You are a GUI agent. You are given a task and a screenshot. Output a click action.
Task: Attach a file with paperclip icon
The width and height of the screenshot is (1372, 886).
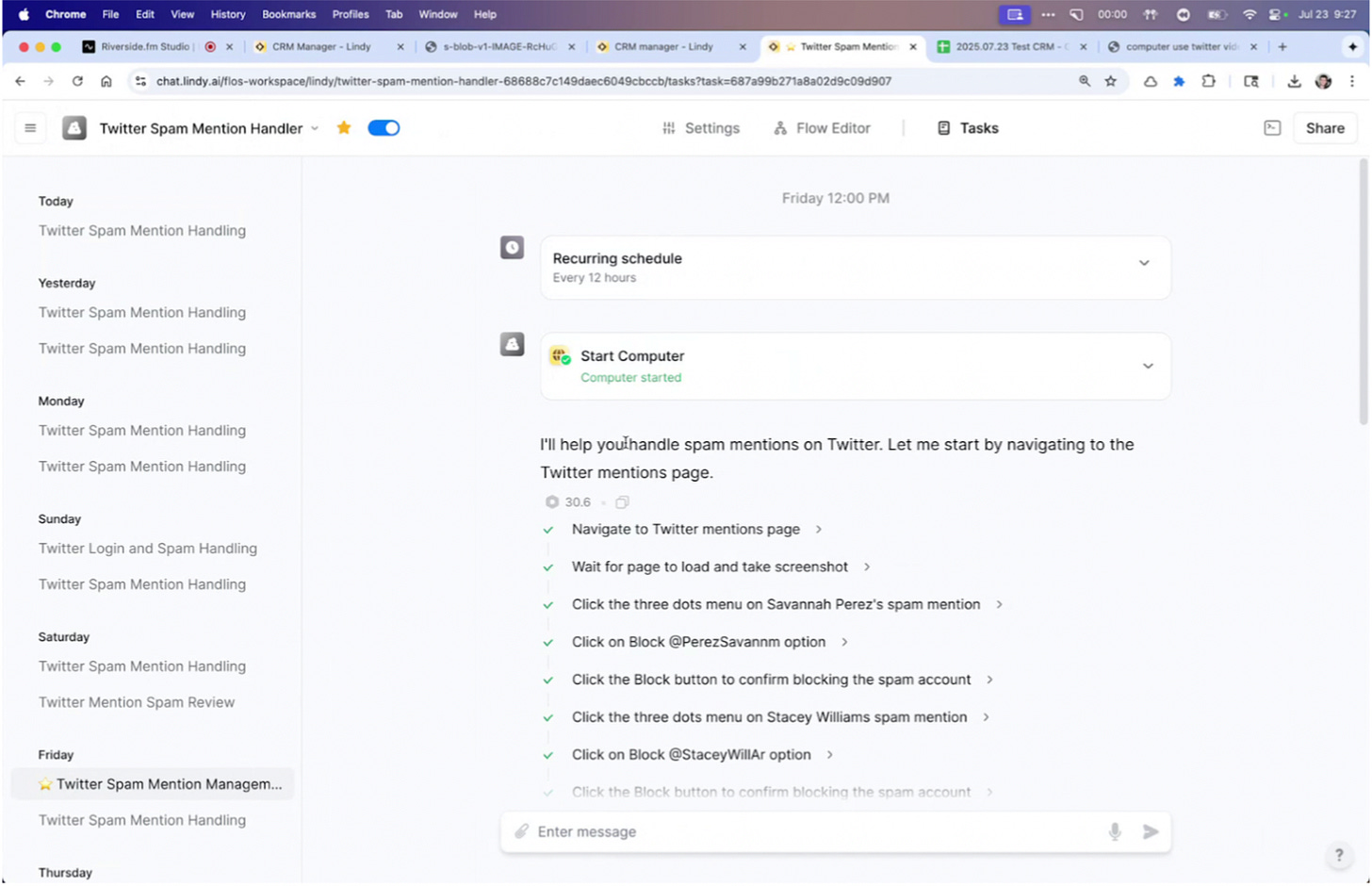click(521, 831)
